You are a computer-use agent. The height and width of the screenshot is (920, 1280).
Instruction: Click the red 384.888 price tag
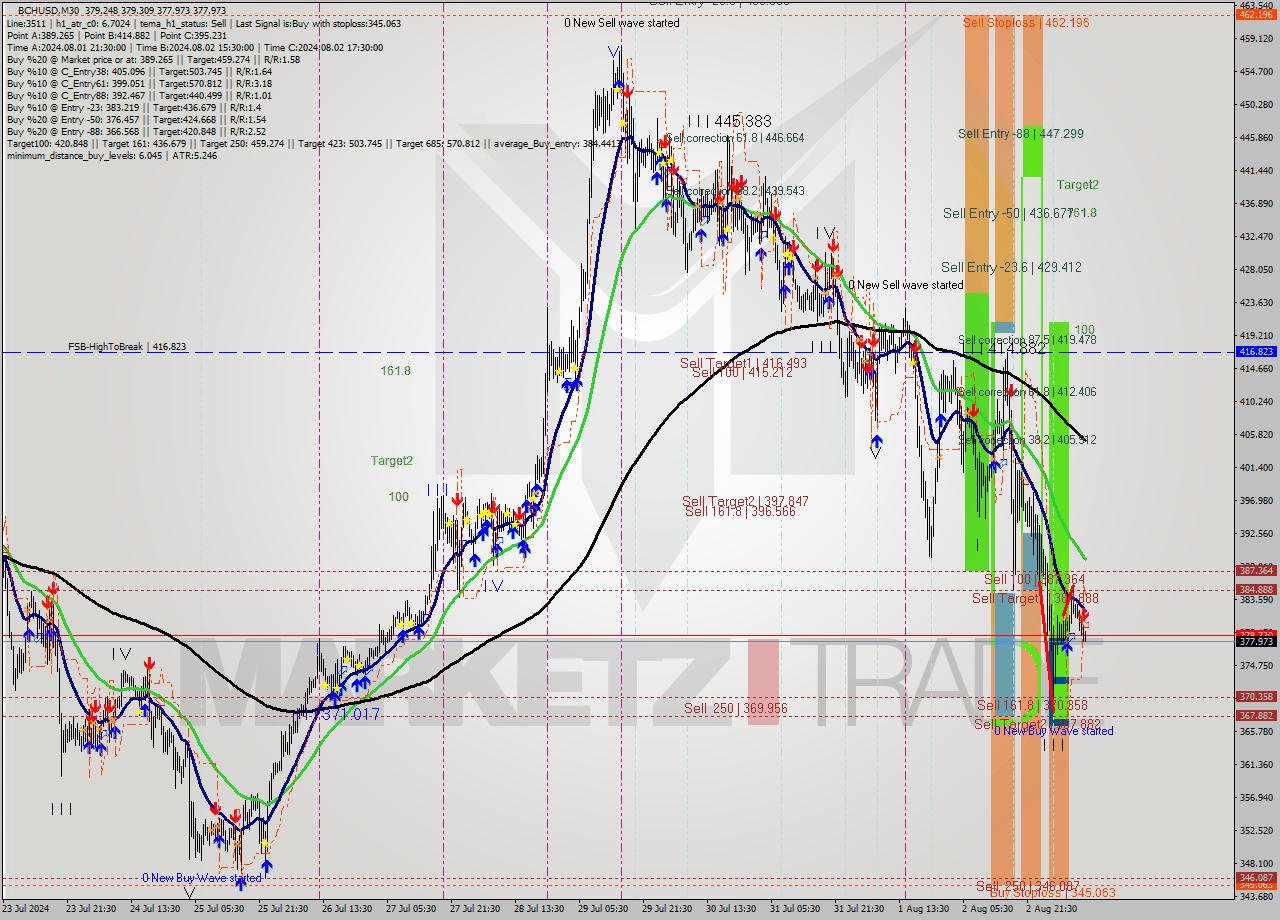(x=1256, y=589)
